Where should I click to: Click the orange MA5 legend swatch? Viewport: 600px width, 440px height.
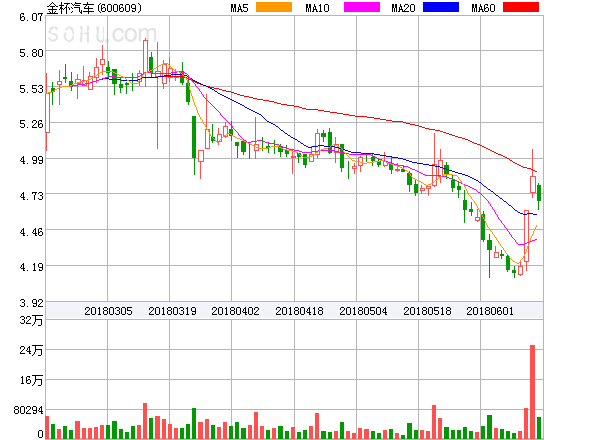(x=274, y=7)
